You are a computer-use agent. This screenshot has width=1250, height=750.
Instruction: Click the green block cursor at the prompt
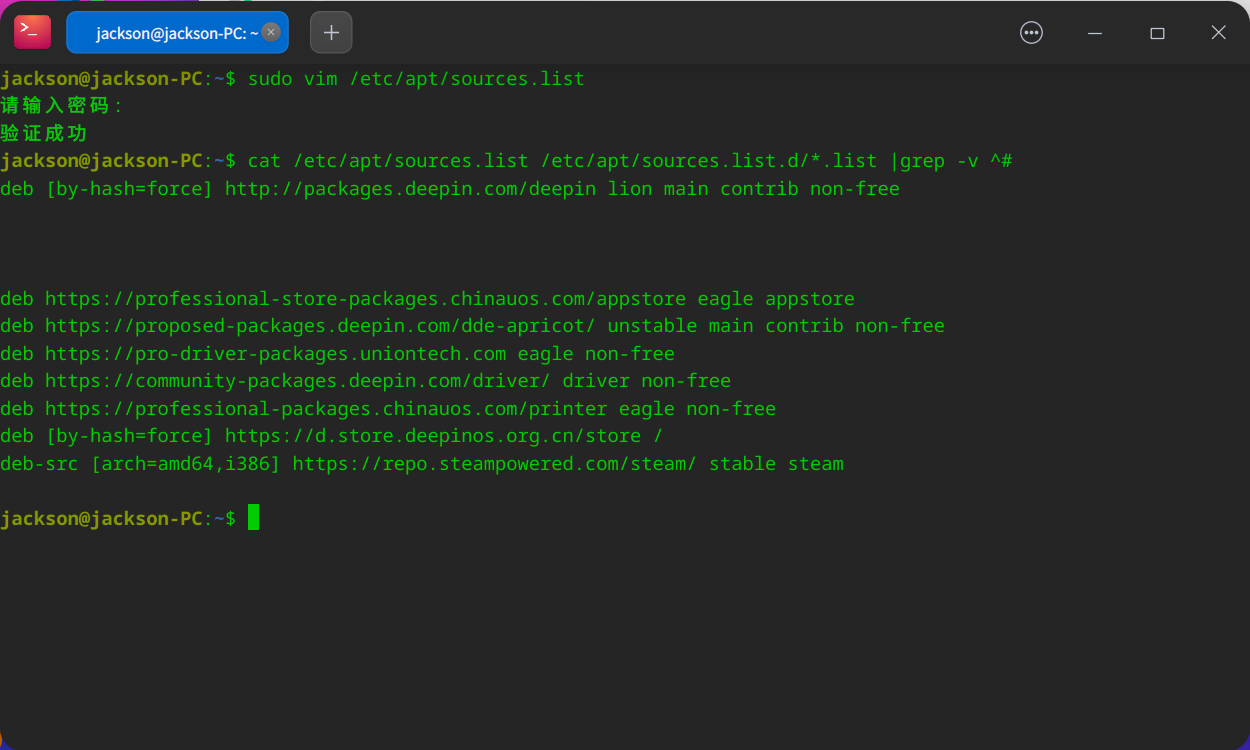pyautogui.click(x=252, y=517)
